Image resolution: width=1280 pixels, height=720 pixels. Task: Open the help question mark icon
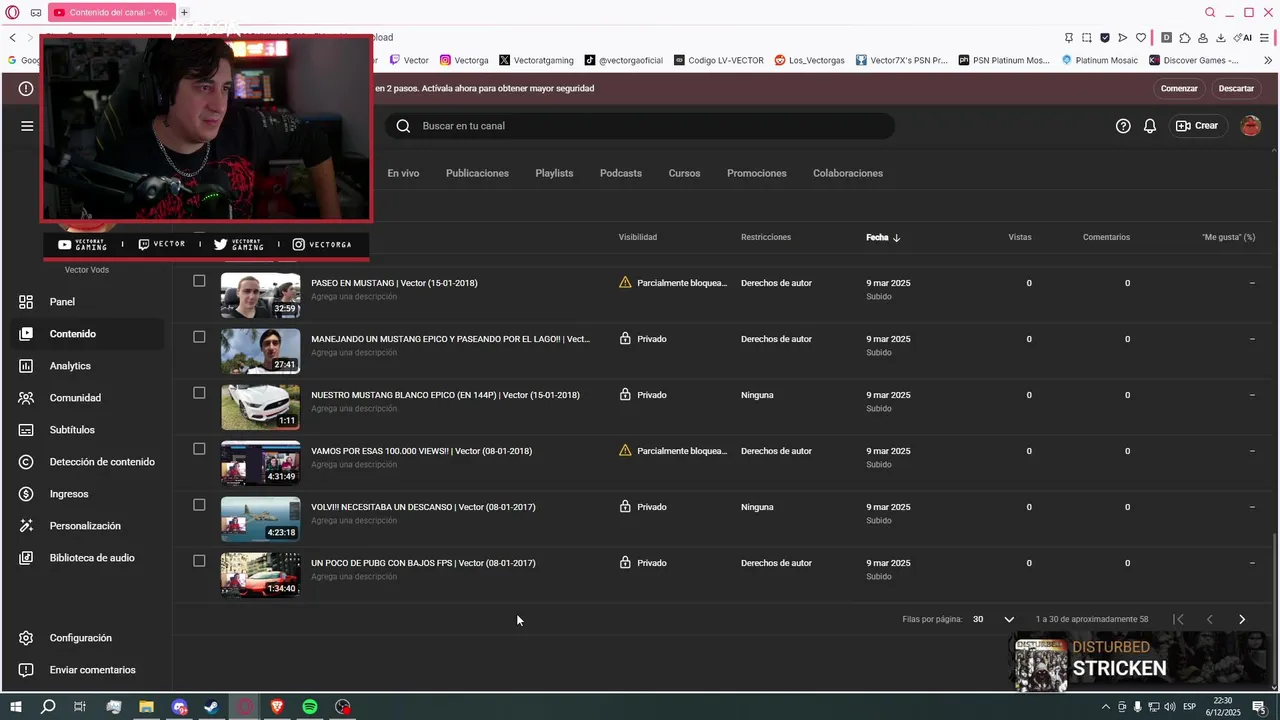tap(1123, 126)
